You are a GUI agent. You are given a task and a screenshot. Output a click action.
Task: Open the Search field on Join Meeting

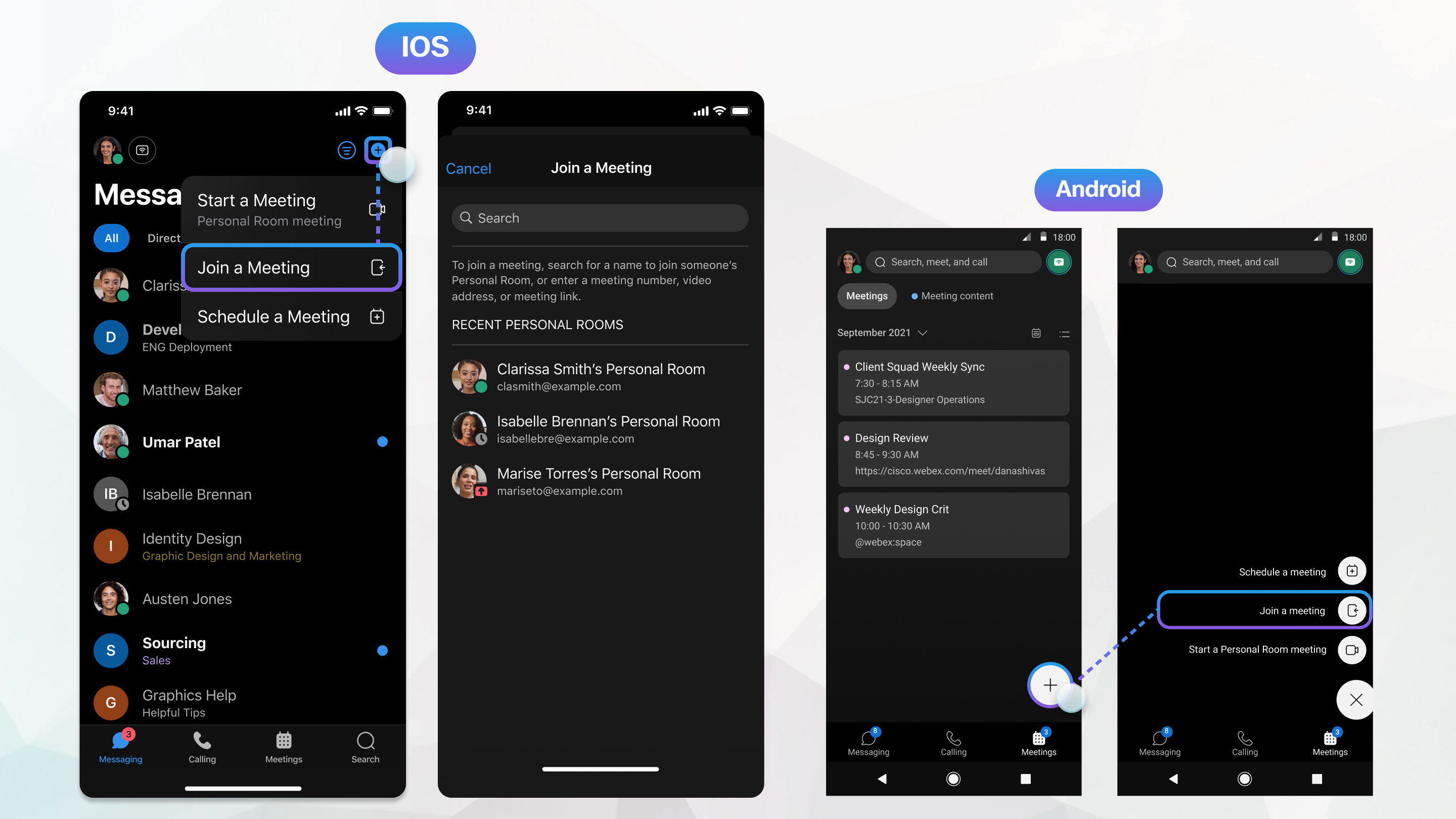[601, 218]
